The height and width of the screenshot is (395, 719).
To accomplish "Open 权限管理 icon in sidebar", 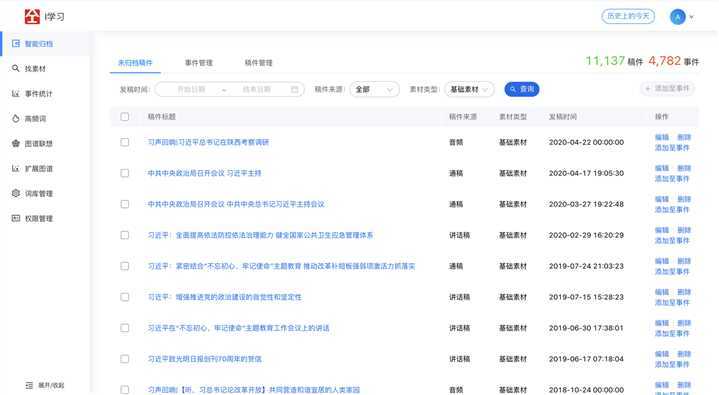I will (x=16, y=218).
